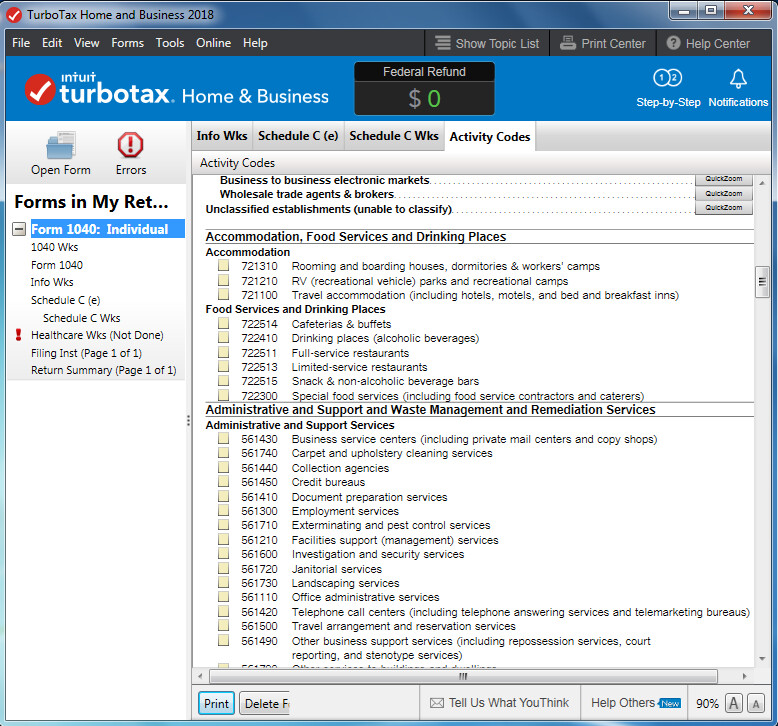This screenshot has width=778, height=726.
Task: Click the TurboTax checkmark logo
Action: 40,90
